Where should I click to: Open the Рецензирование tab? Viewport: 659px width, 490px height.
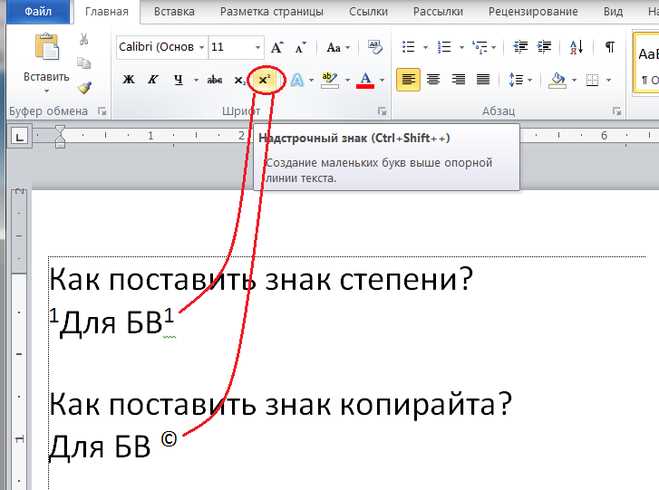(533, 12)
